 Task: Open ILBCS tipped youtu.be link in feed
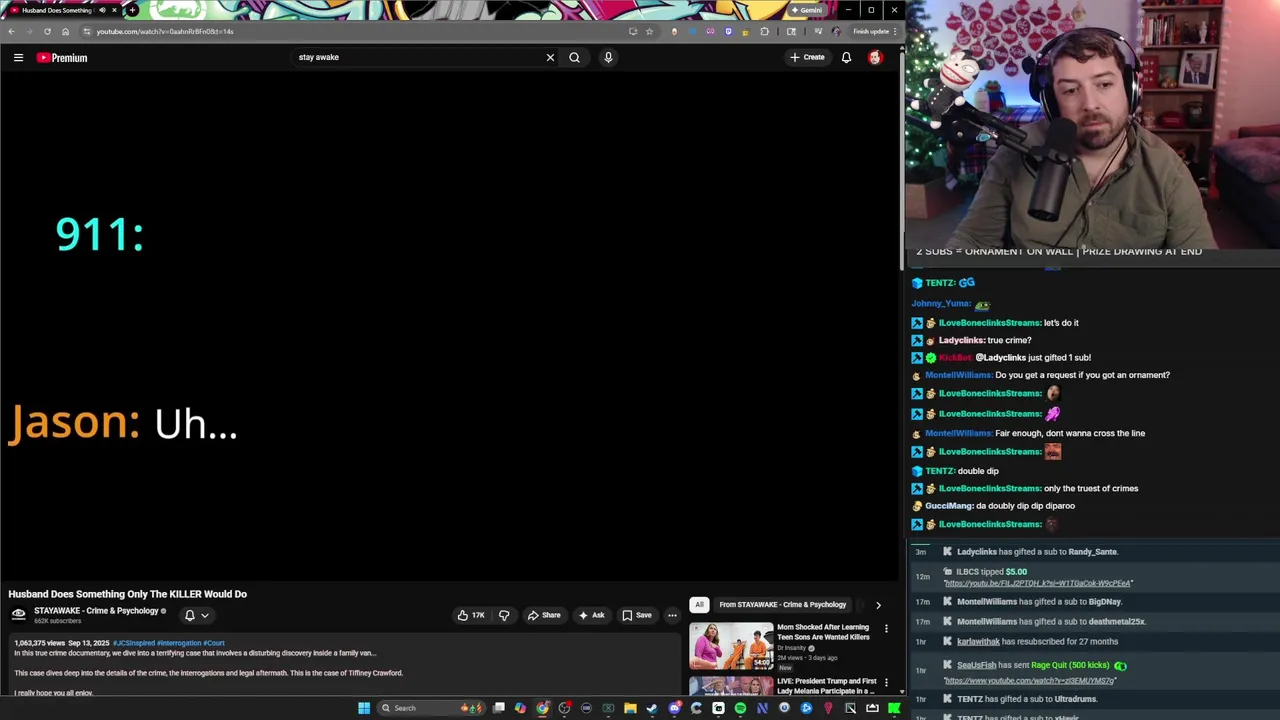[x=1038, y=583]
